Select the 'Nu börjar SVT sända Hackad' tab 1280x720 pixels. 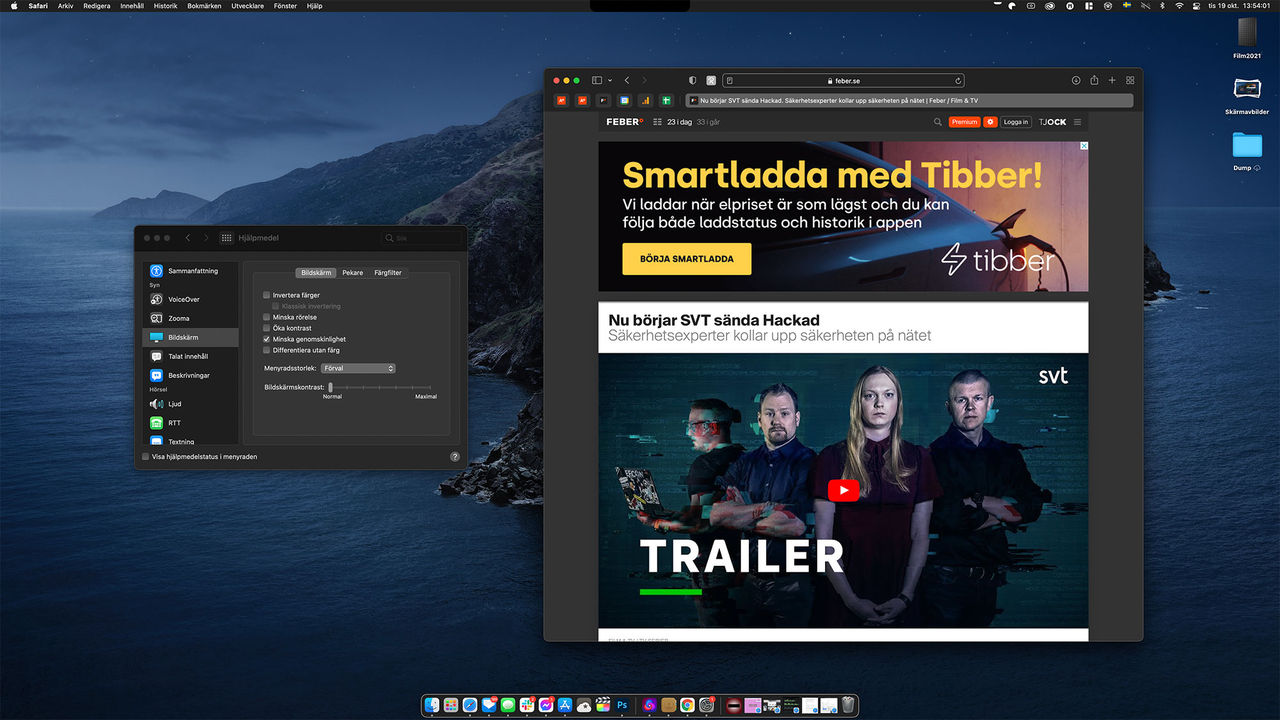point(909,100)
